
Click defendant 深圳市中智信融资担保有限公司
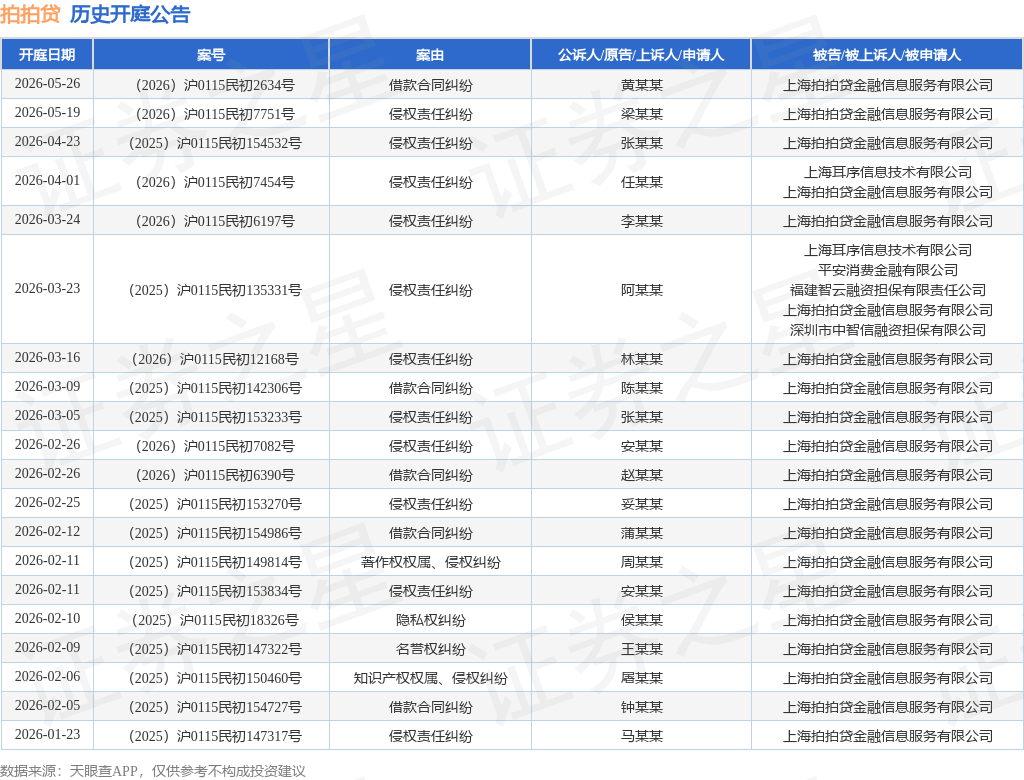(x=888, y=330)
